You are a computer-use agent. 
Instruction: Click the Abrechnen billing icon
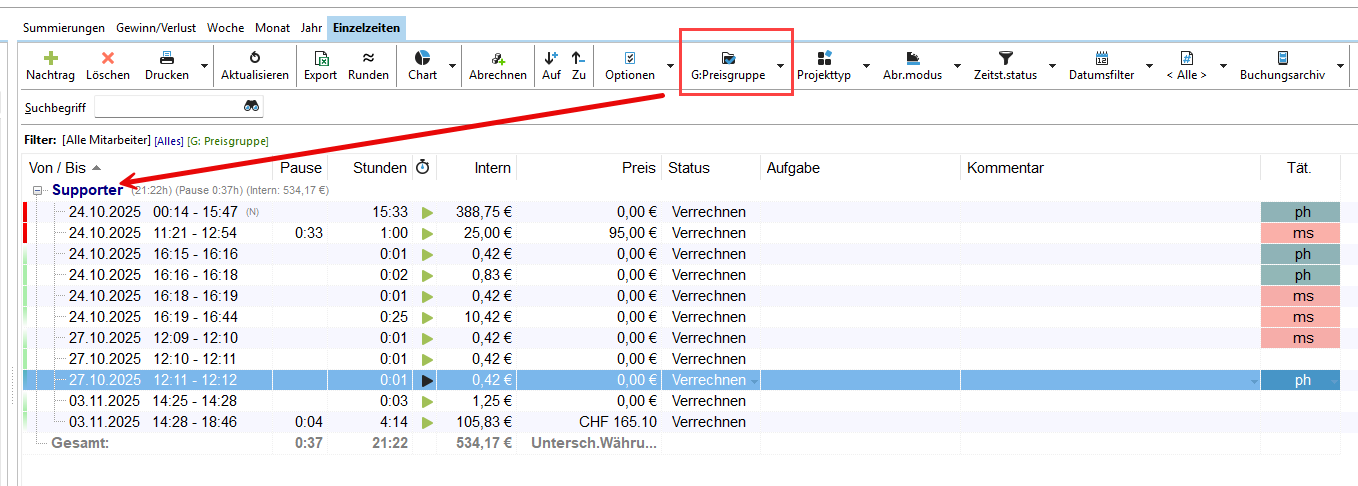[x=498, y=59]
